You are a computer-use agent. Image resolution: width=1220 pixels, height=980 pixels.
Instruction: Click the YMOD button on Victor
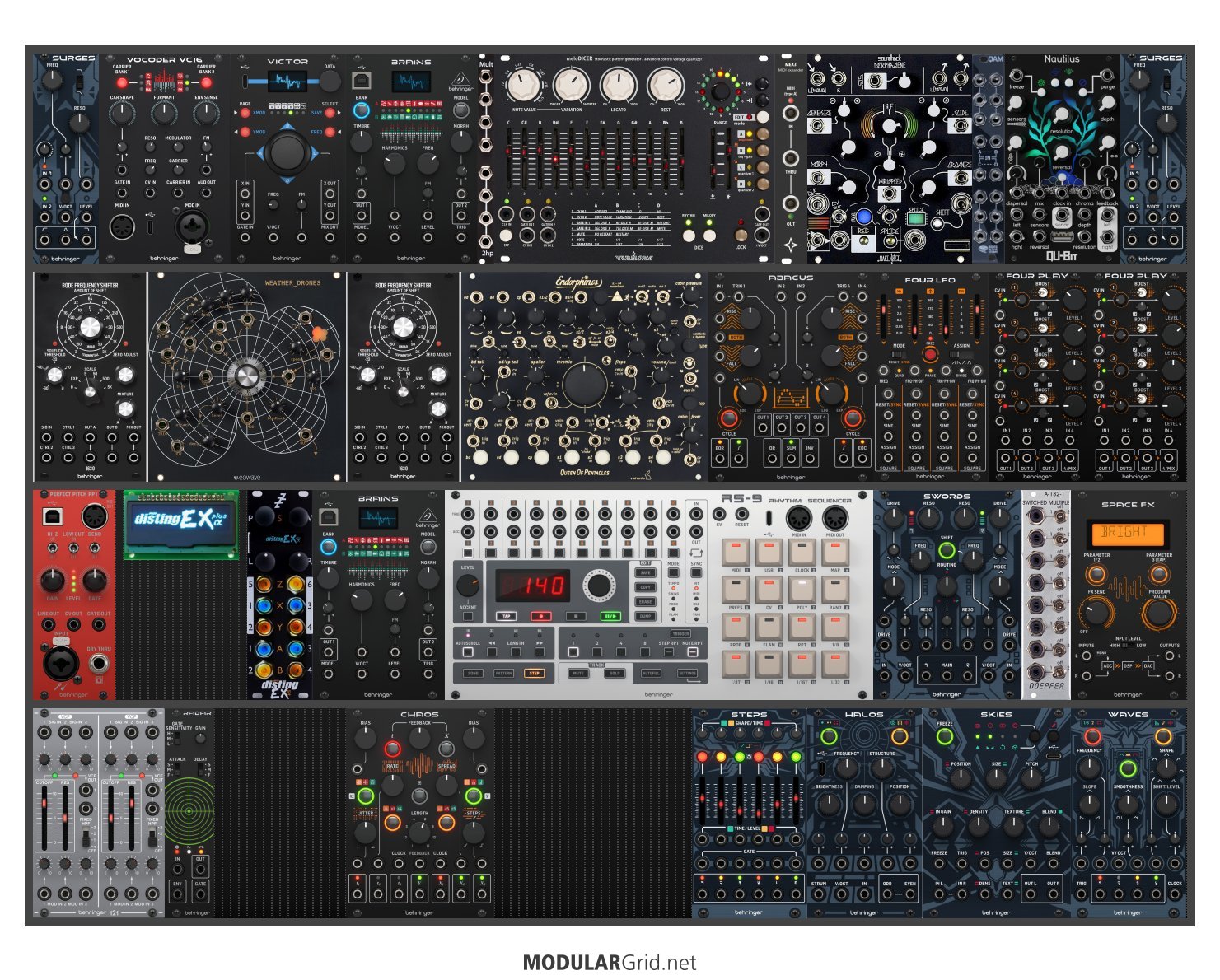pyautogui.click(x=245, y=132)
